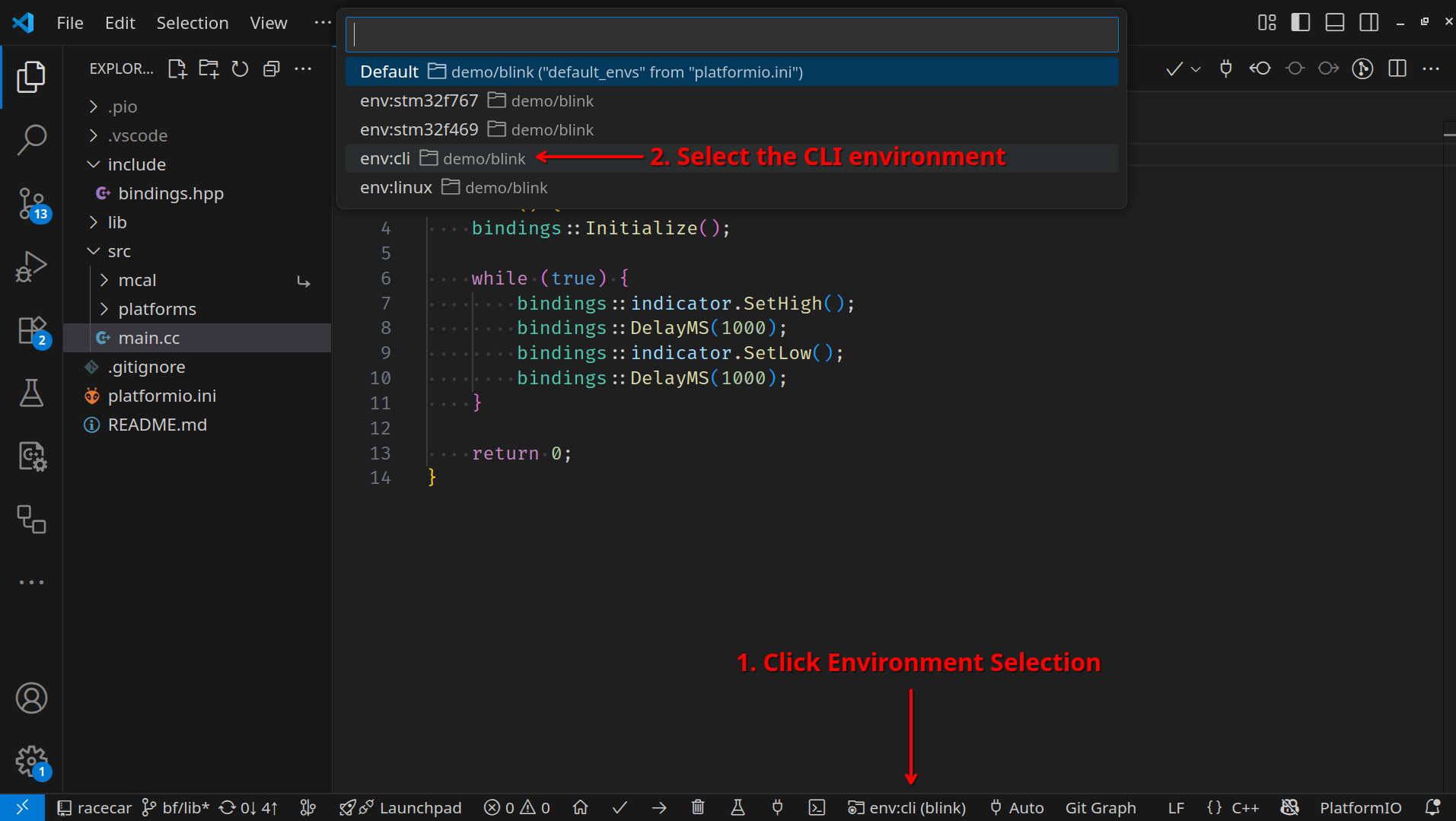Click the environment picker search input

coord(731,35)
